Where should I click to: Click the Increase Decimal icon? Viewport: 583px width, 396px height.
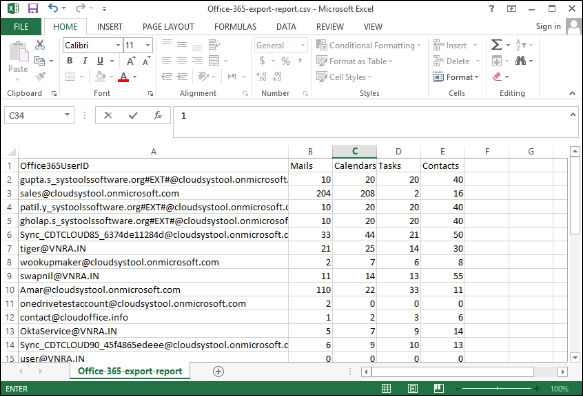pos(262,77)
